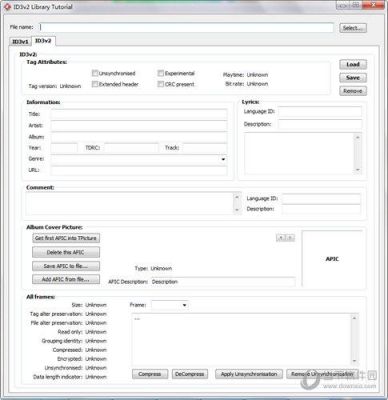This screenshot has width=388, height=400.
Task: Tick the CRC present checkbox
Action: click(x=161, y=84)
